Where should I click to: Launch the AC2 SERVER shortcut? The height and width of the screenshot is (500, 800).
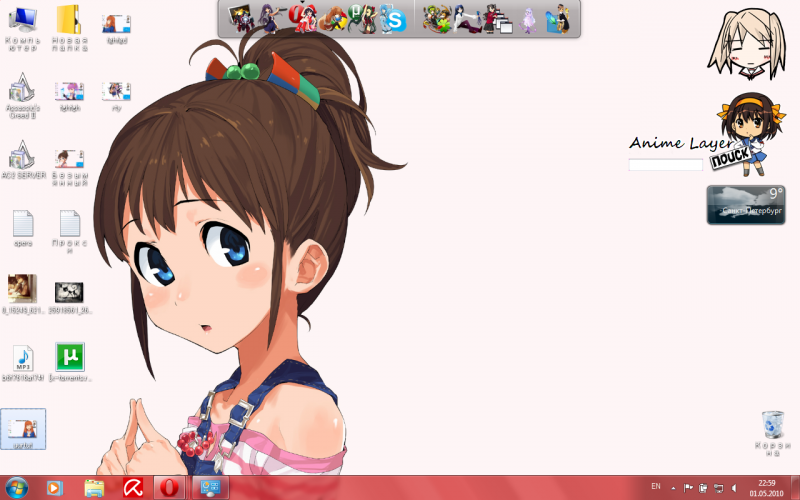pos(22,159)
